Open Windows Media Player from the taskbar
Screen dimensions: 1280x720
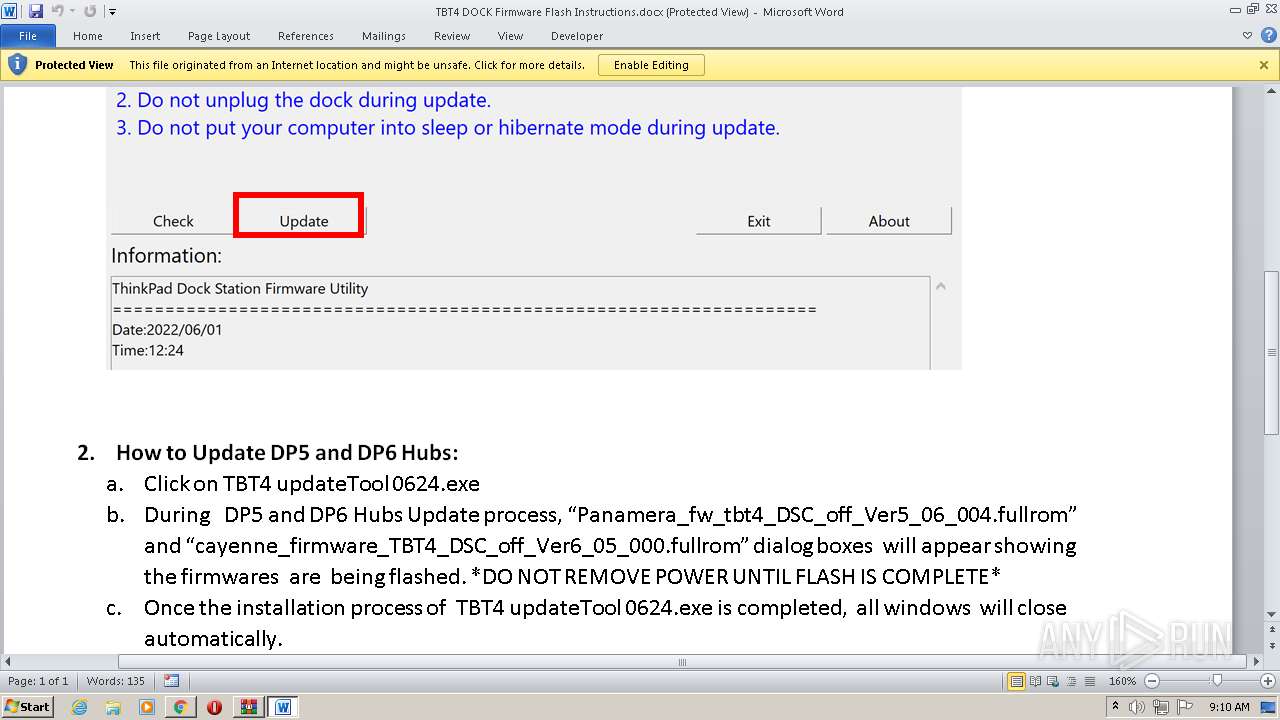147,707
